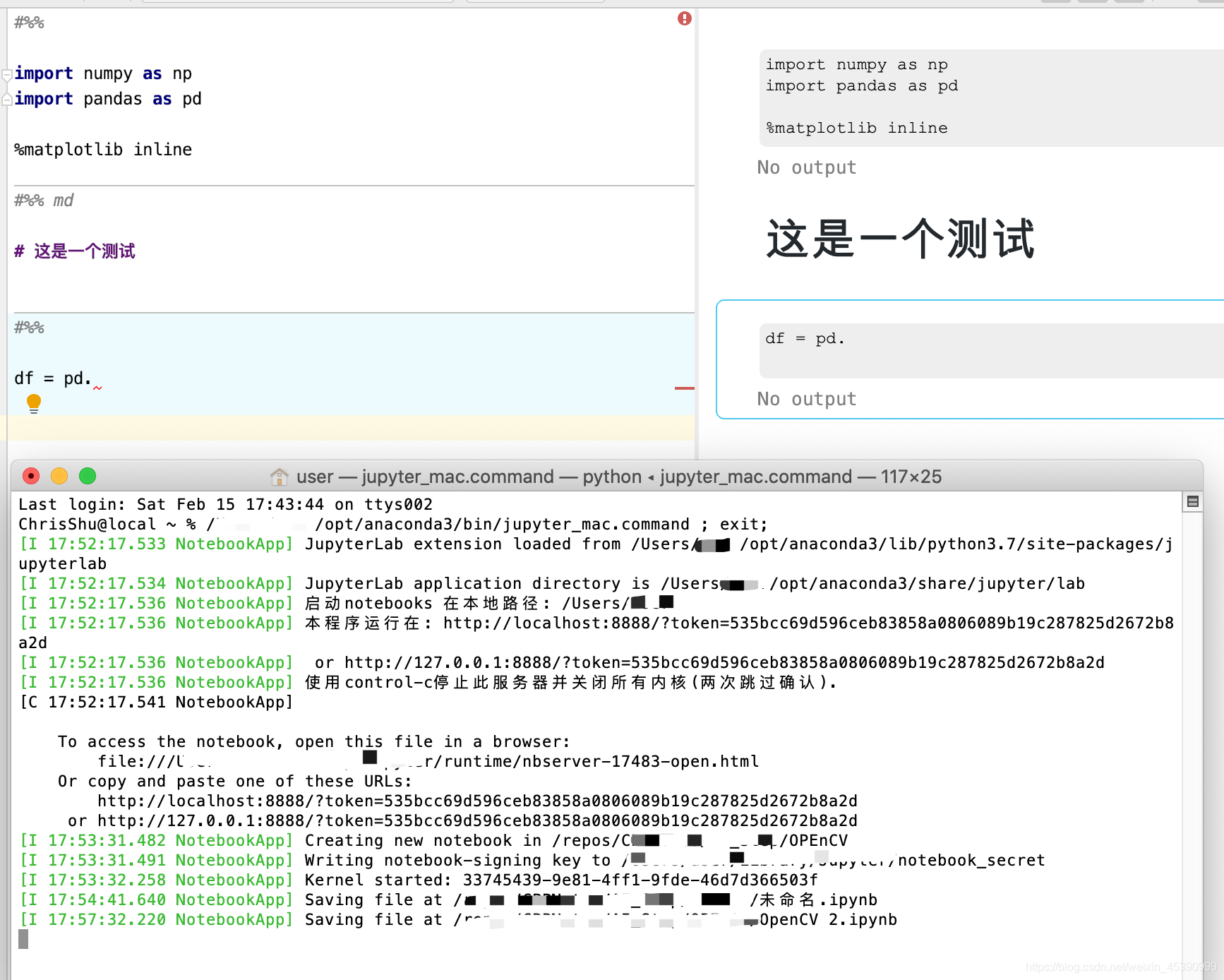The image size is (1224, 980).
Task: Click 'No output' under first preview cell
Action: click(x=807, y=167)
